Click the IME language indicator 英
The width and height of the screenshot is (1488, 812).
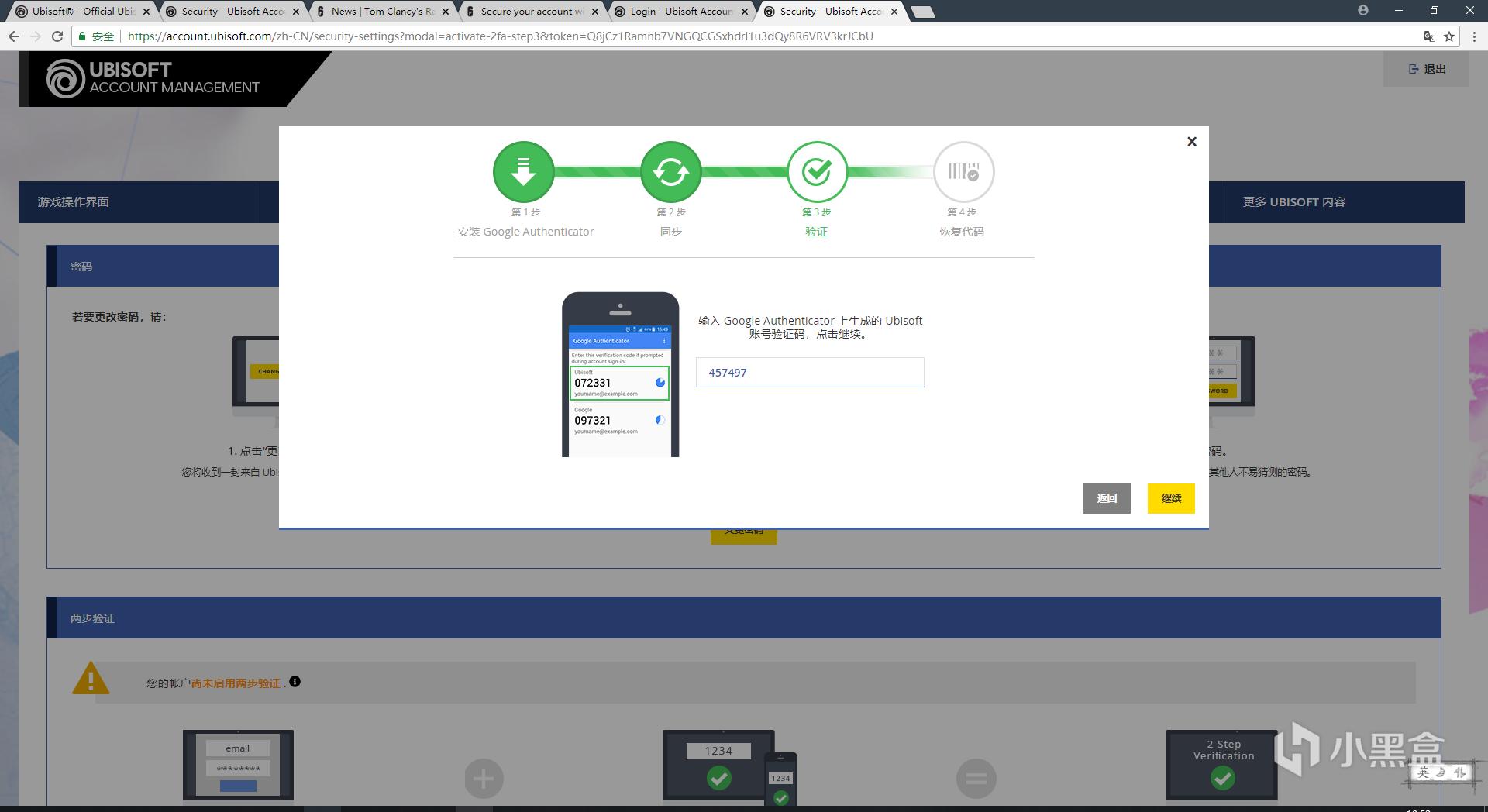[x=1423, y=772]
